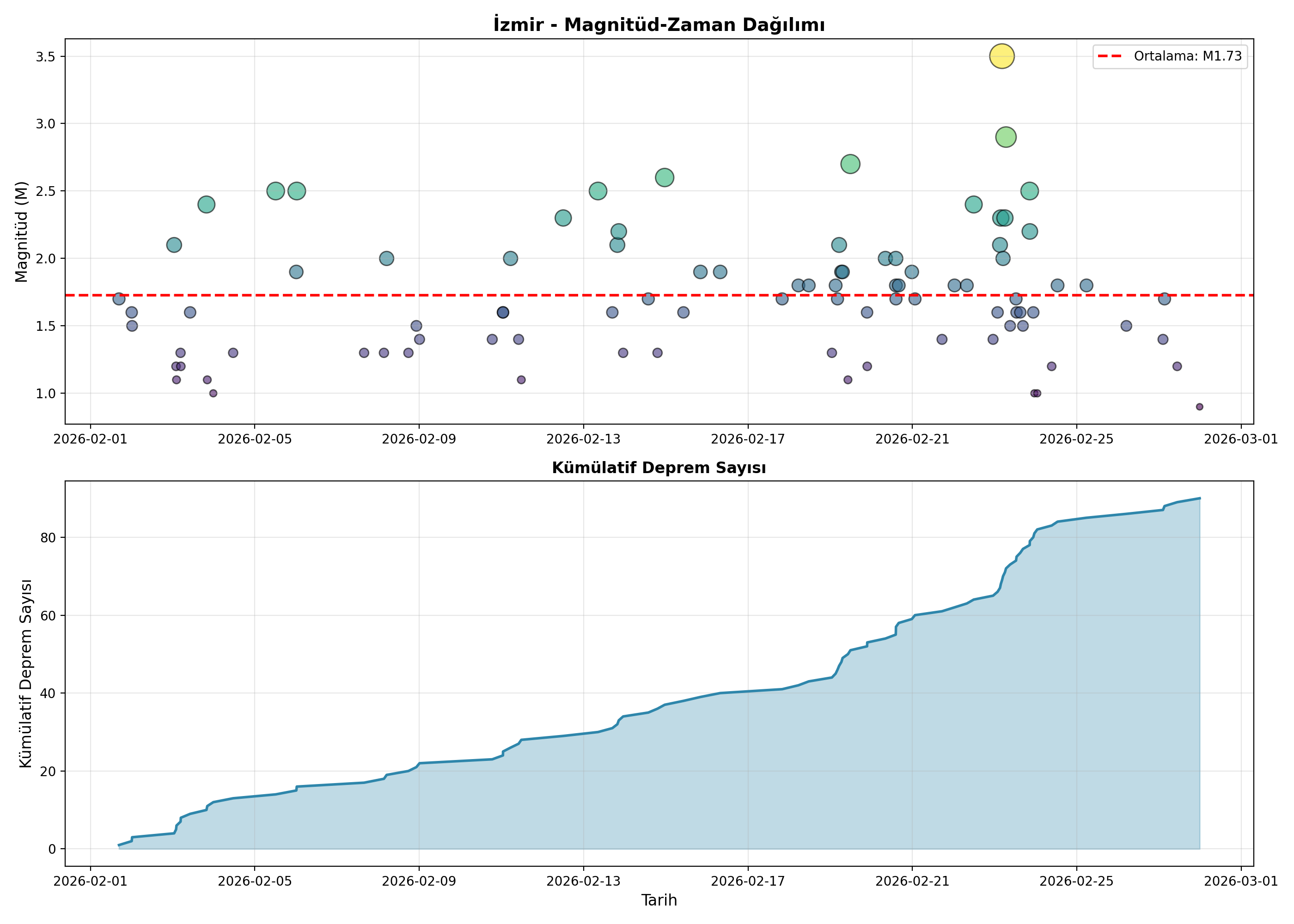This screenshot has width=1294, height=924.
Task: Select the large yellow magnitude 3.5 point
Action: click(x=1002, y=56)
